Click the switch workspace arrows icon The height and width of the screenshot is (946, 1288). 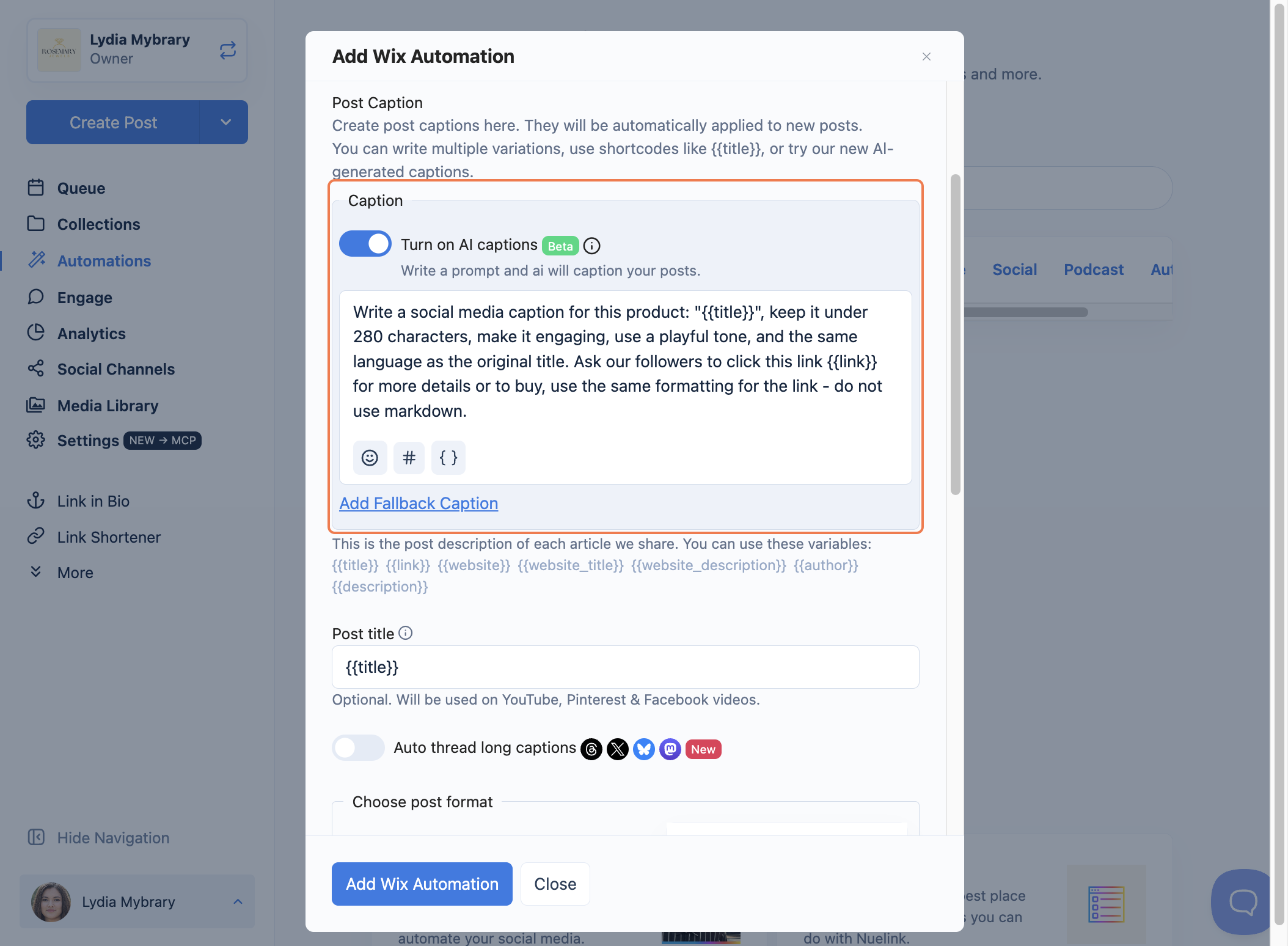228,50
